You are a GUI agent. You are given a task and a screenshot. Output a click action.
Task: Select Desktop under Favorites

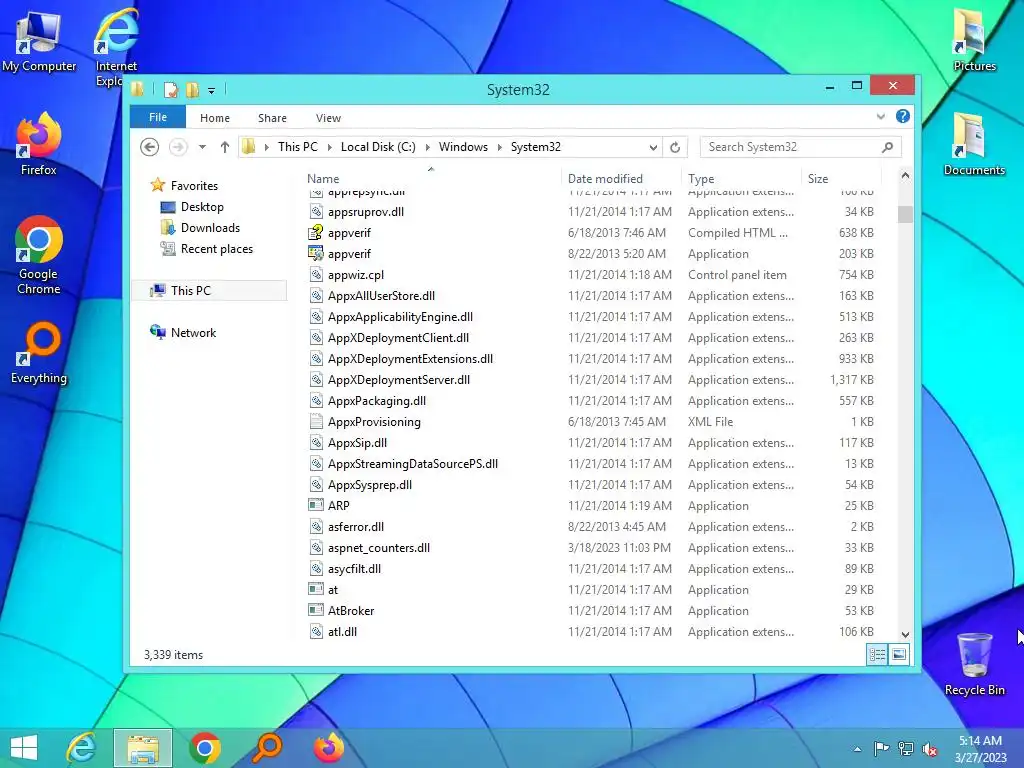click(202, 207)
